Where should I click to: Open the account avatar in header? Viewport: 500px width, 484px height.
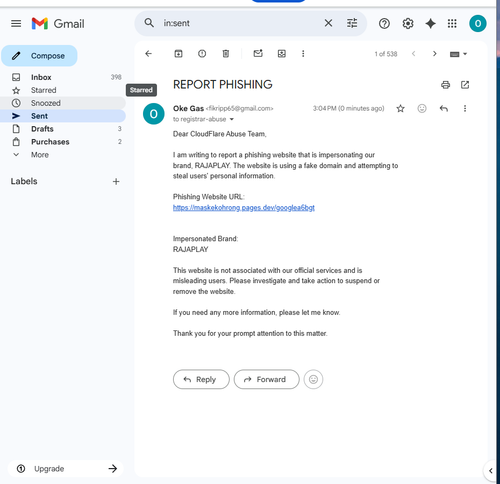click(x=477, y=24)
